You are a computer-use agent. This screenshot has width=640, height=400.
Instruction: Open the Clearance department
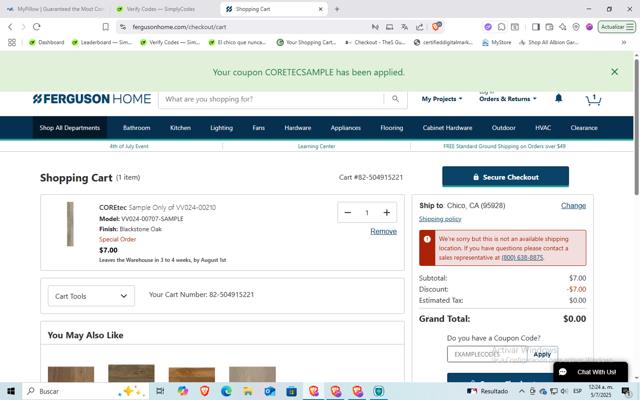[x=584, y=128]
